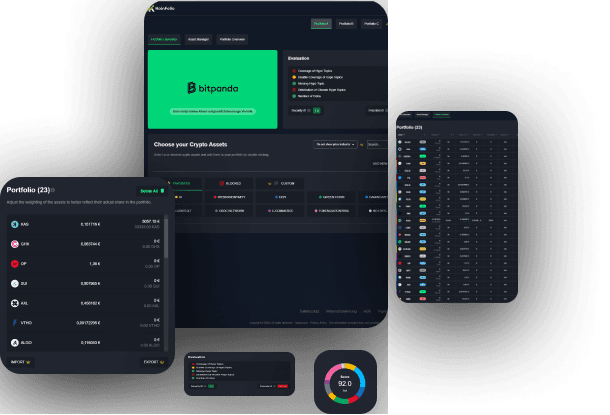Switch to the Portfolio Overview tab
This screenshot has height=415, width=610.
232,39
